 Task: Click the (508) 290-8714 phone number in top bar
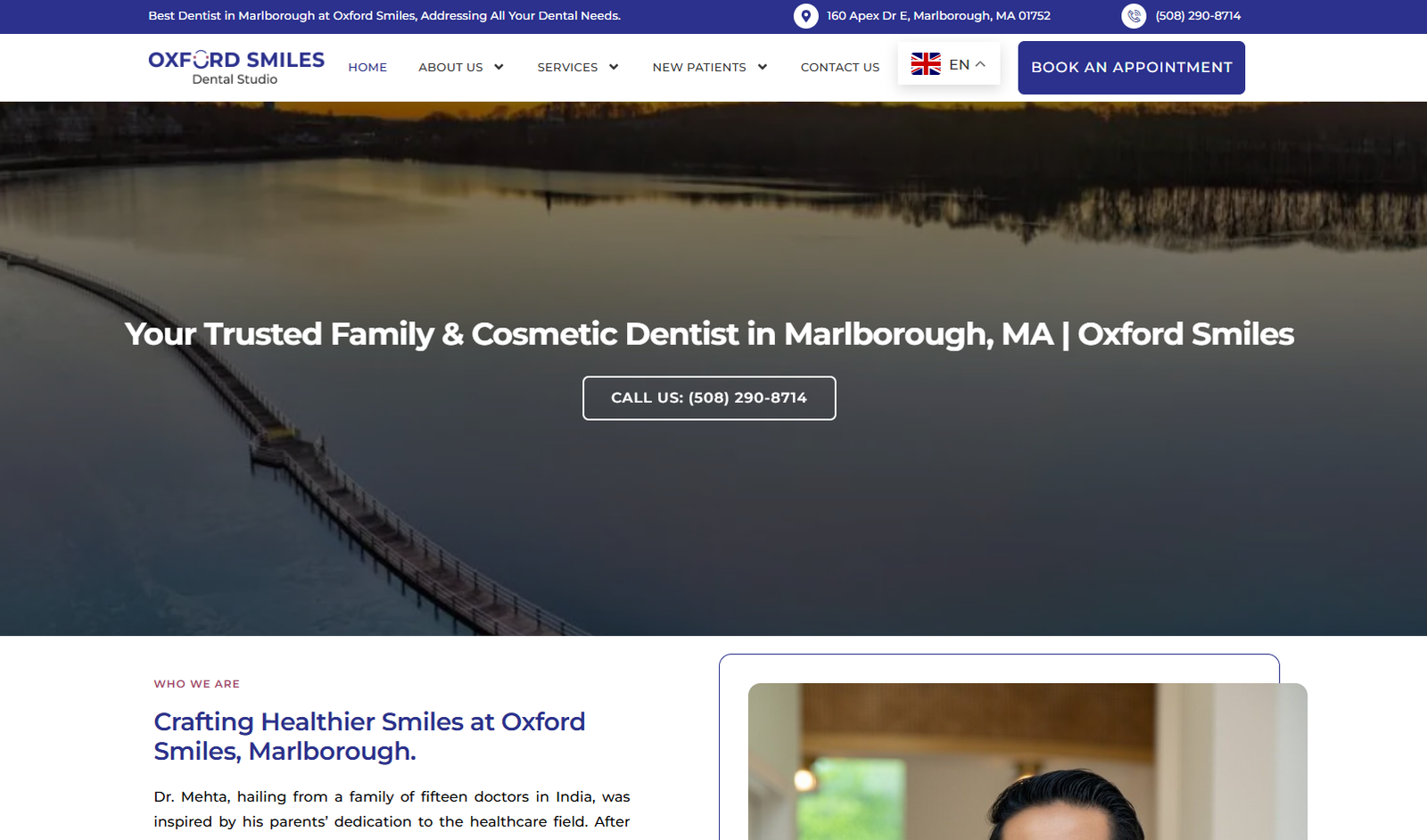[1198, 16]
